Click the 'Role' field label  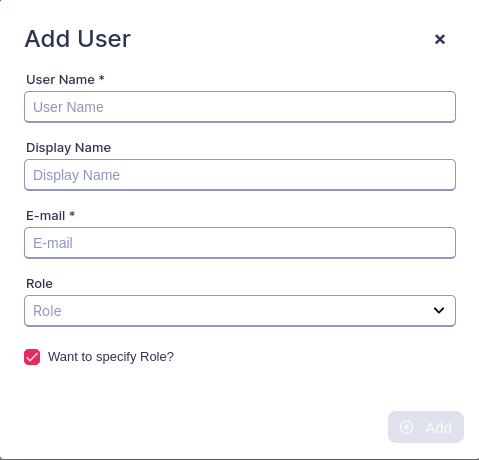39,284
